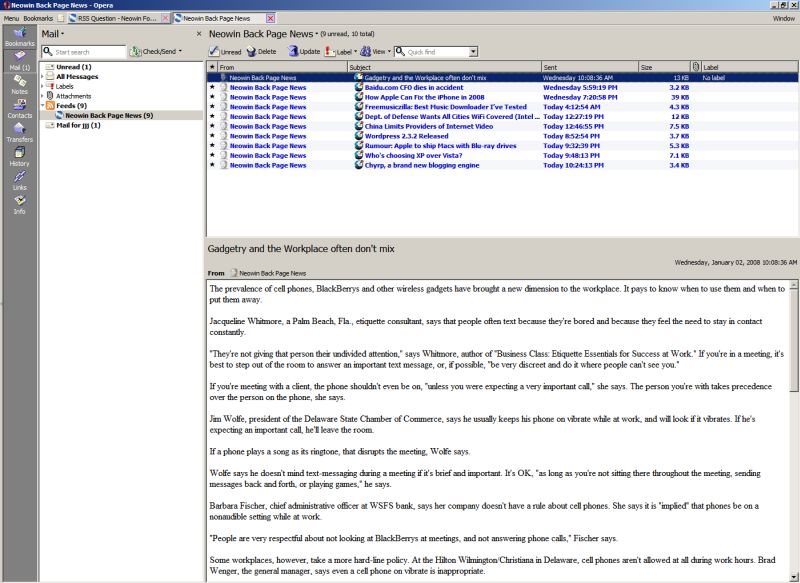
Task: Toggle the star on the Baidu.com CFO message
Action: pos(212,87)
